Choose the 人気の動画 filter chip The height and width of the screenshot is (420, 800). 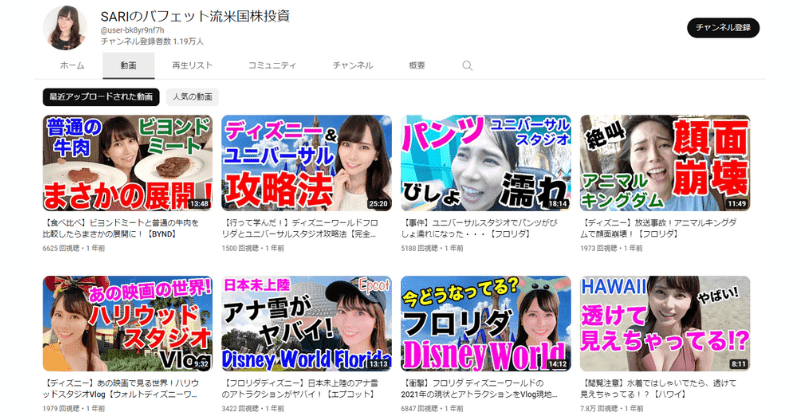(x=192, y=97)
